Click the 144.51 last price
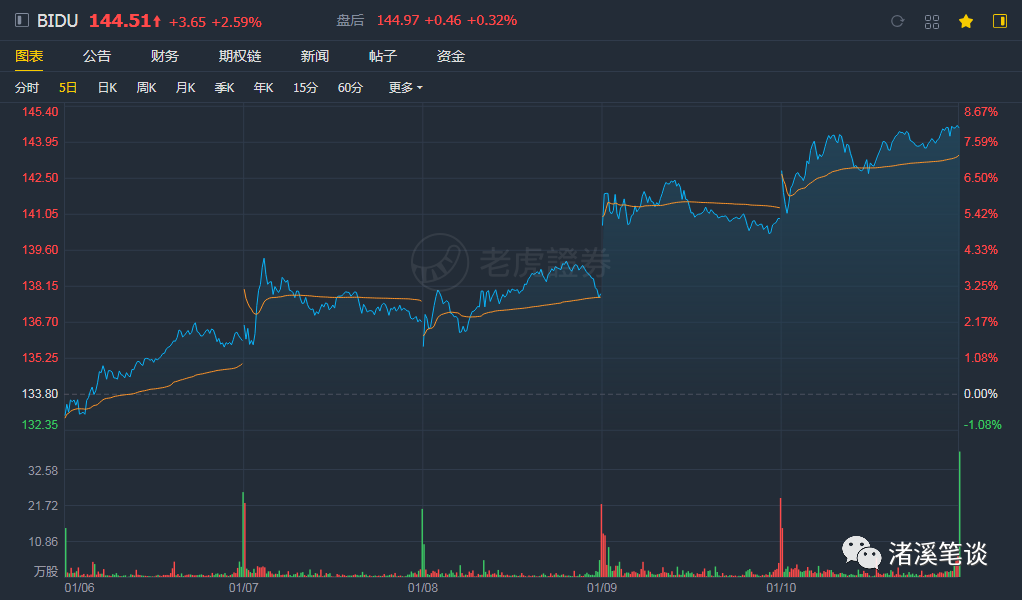This screenshot has width=1022, height=600. tap(120, 21)
